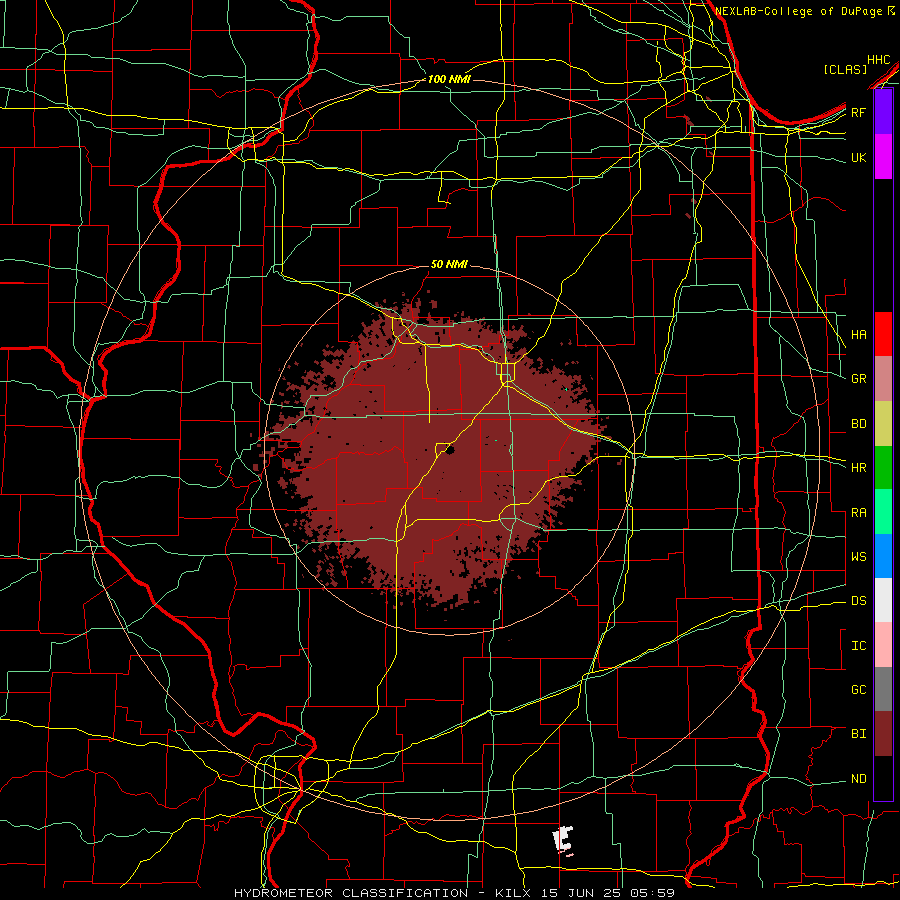
Task: Click the RF legend label
Action: pyautogui.click(x=858, y=112)
